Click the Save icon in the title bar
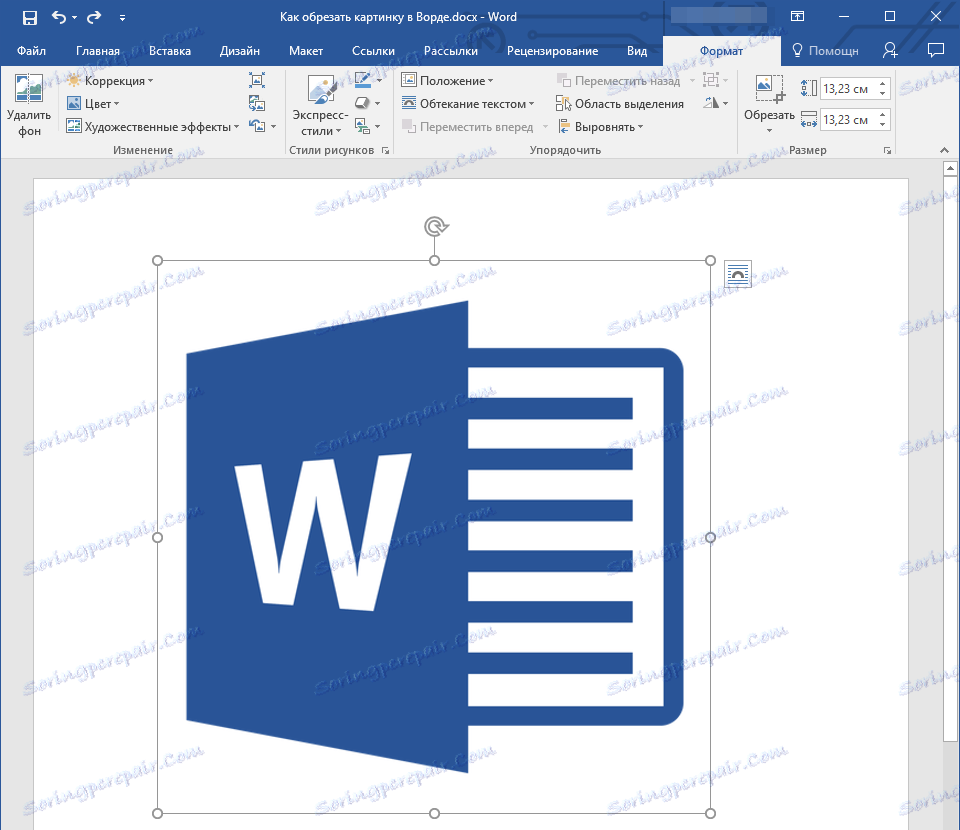Image resolution: width=960 pixels, height=830 pixels. point(29,17)
